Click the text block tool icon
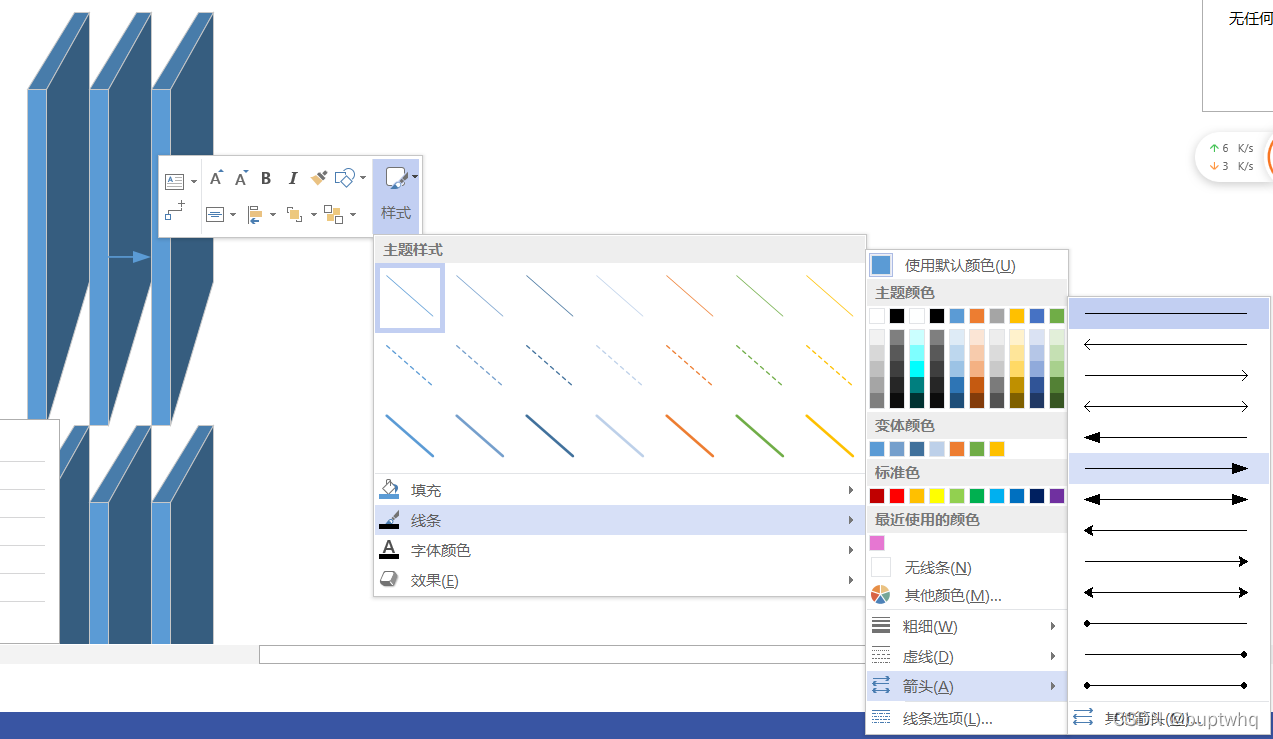The image size is (1273, 739). click(x=175, y=181)
